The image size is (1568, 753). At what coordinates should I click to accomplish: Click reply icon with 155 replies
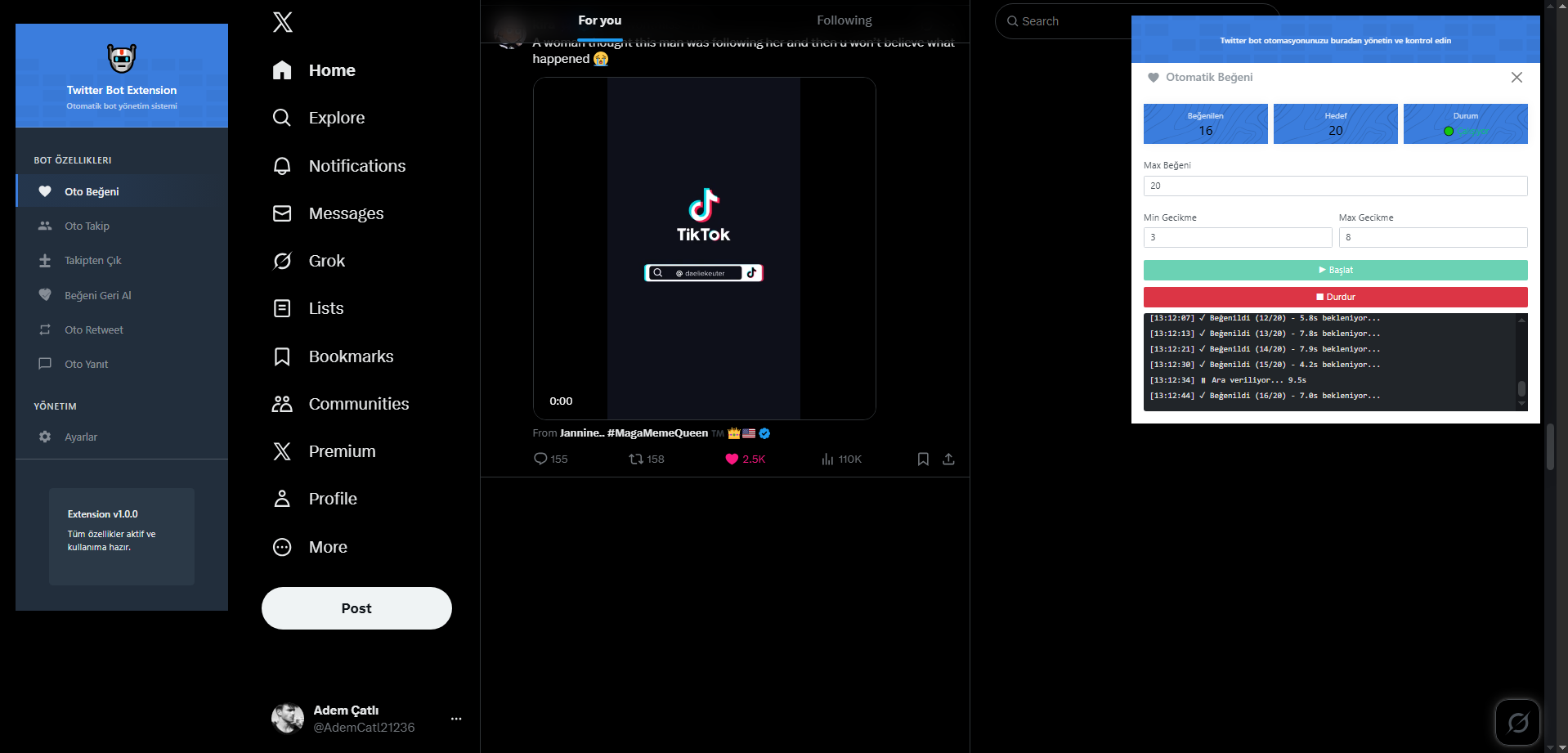coord(551,459)
